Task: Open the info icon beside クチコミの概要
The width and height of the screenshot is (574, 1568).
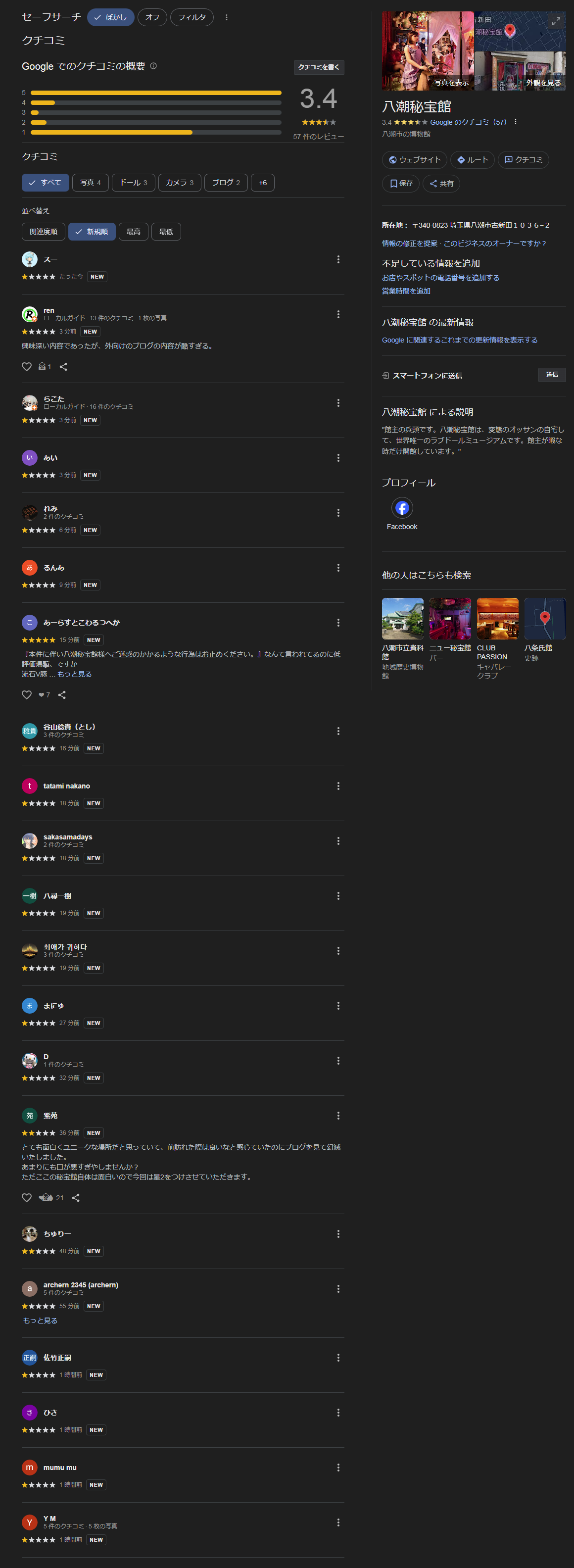Action: [153, 66]
